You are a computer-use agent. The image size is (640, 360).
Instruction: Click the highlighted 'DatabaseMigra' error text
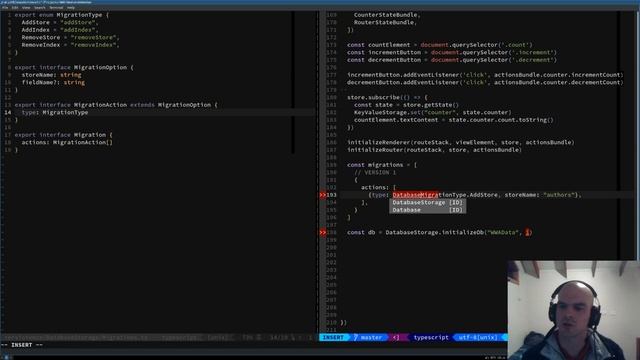tap(416, 195)
